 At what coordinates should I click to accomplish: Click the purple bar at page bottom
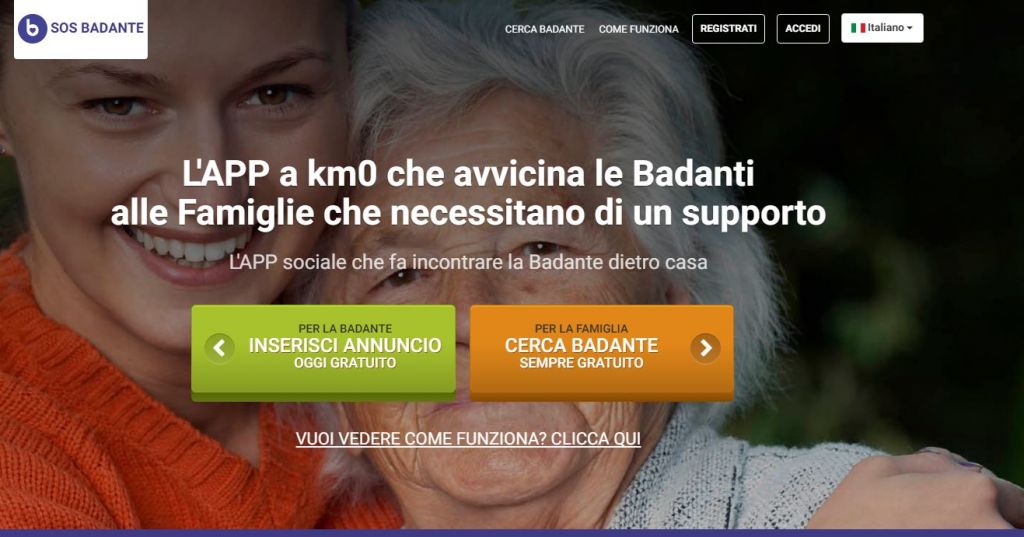512,533
